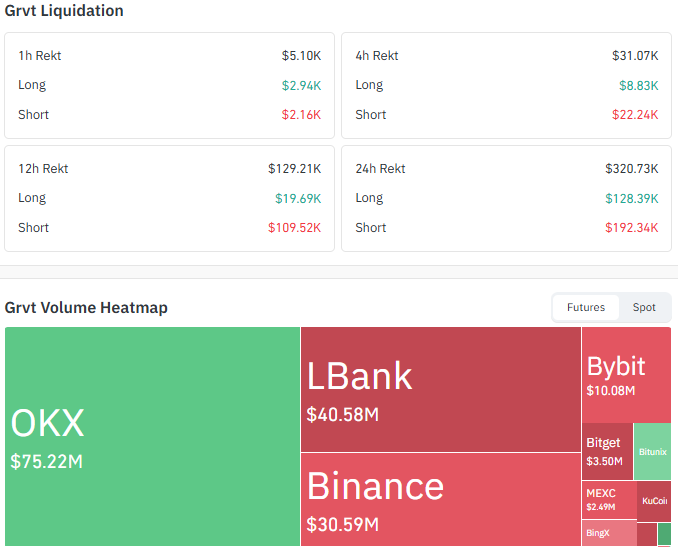Select the Bitunix heatmap tile
Image resolution: width=678 pixels, height=548 pixels.
tap(652, 452)
